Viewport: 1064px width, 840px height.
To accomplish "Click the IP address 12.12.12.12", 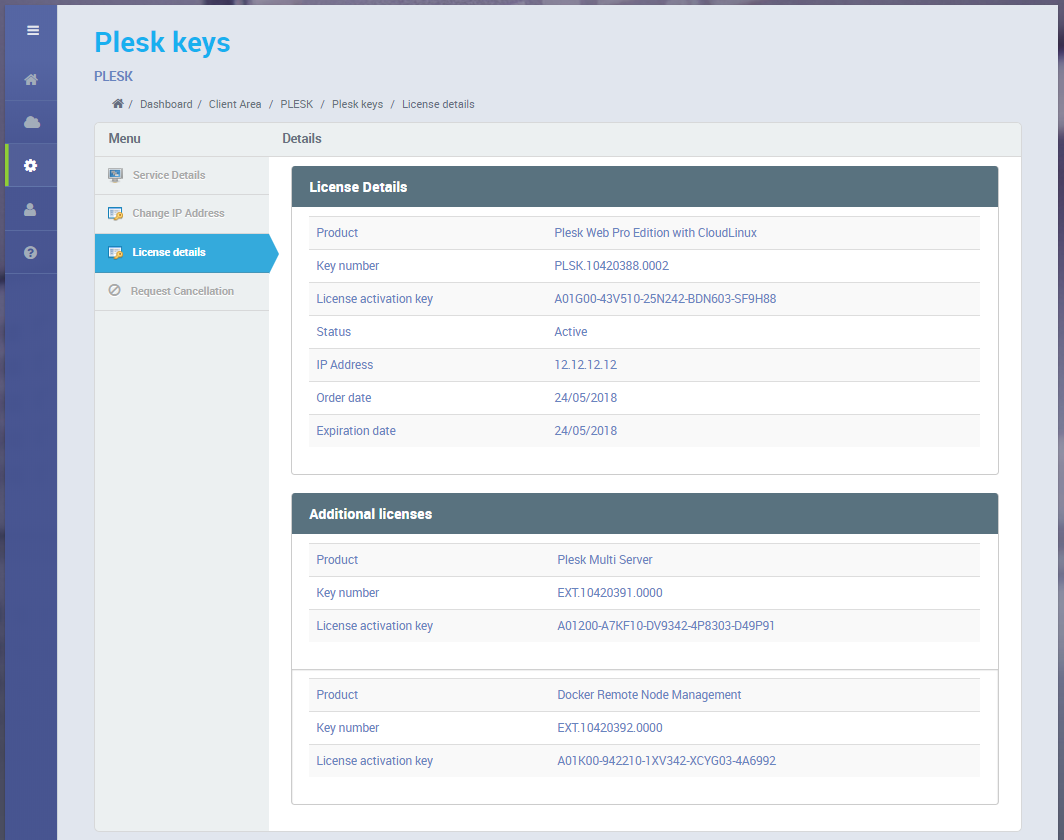I will (x=586, y=365).
